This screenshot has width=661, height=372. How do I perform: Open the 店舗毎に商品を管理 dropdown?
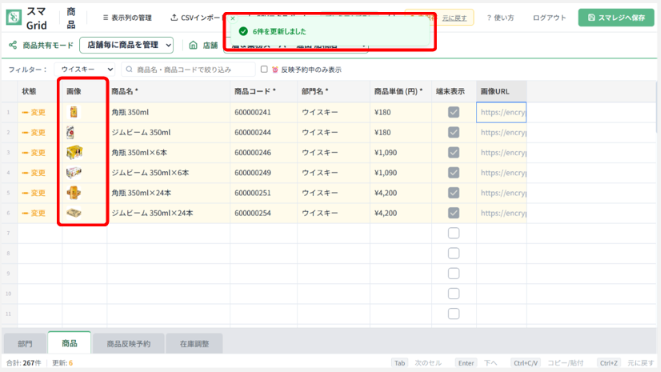point(126,45)
